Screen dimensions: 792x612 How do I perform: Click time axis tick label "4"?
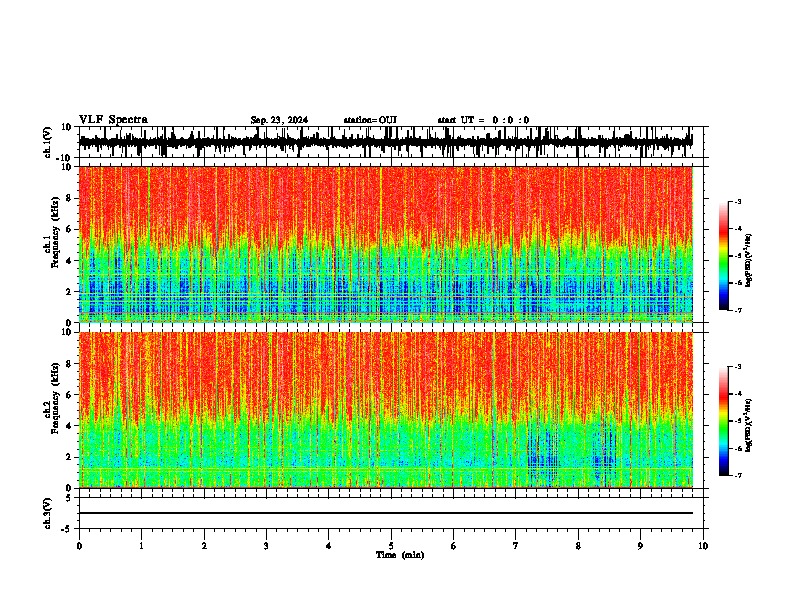329,546
